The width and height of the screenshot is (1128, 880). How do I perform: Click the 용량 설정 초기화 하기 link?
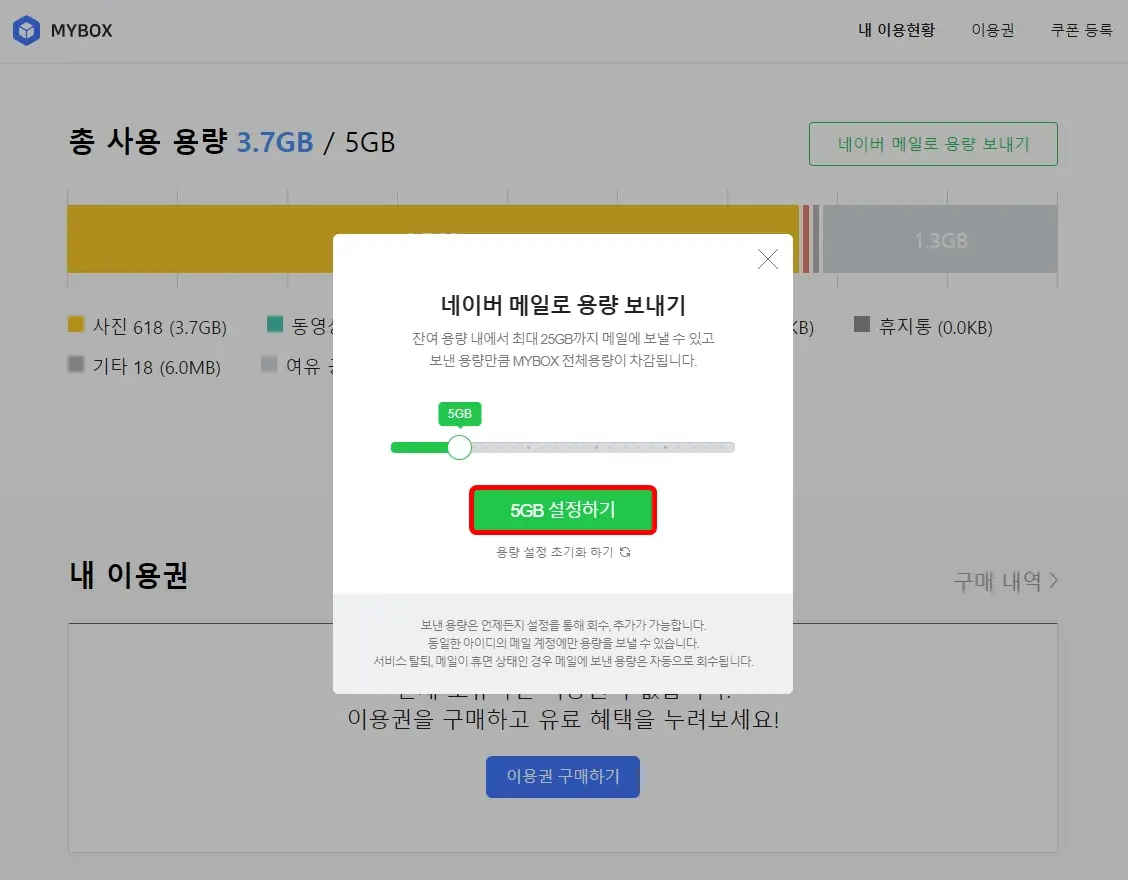555,551
